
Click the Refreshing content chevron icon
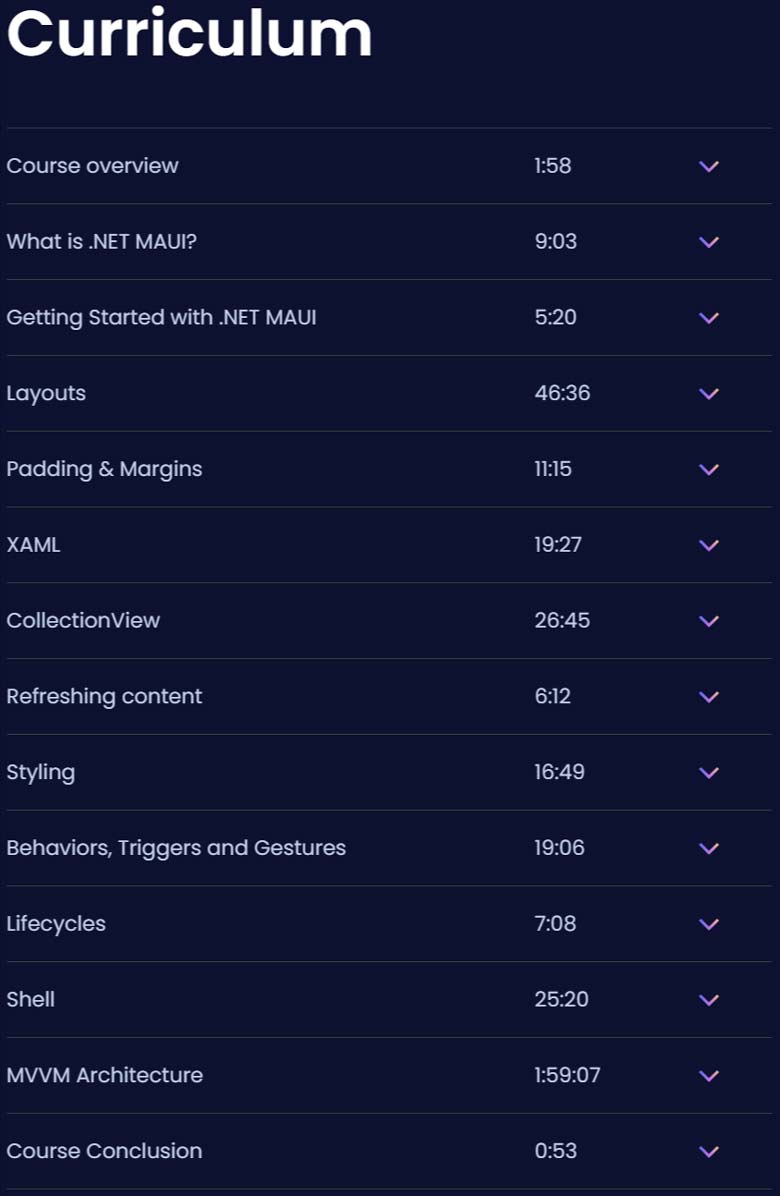709,696
